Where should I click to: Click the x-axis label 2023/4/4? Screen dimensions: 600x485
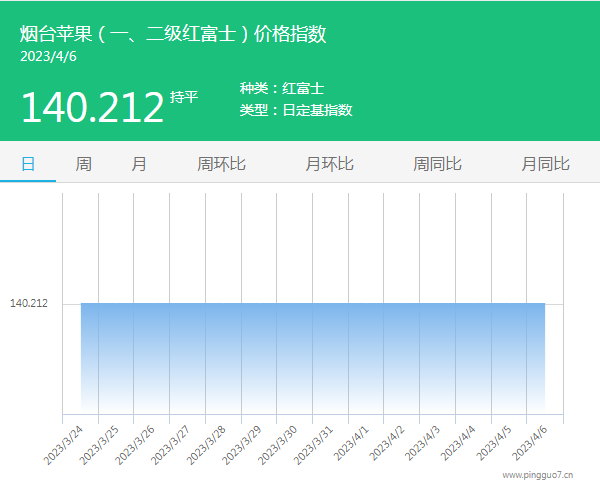tap(458, 443)
